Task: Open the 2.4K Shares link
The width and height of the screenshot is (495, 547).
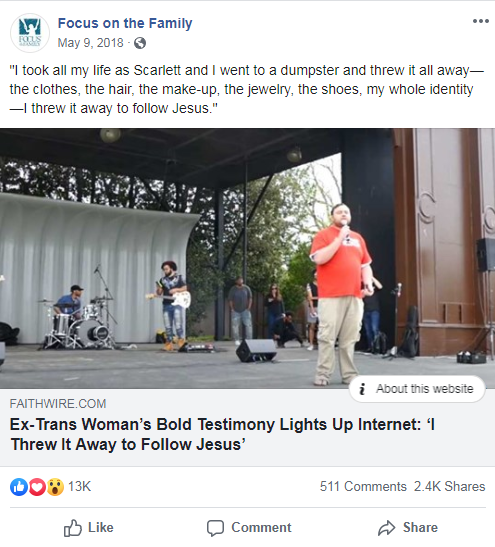Action: [450, 486]
